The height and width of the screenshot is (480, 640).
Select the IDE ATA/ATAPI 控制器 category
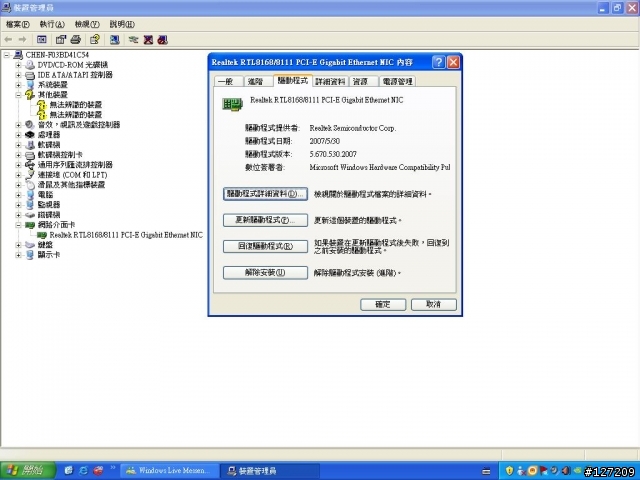point(75,75)
